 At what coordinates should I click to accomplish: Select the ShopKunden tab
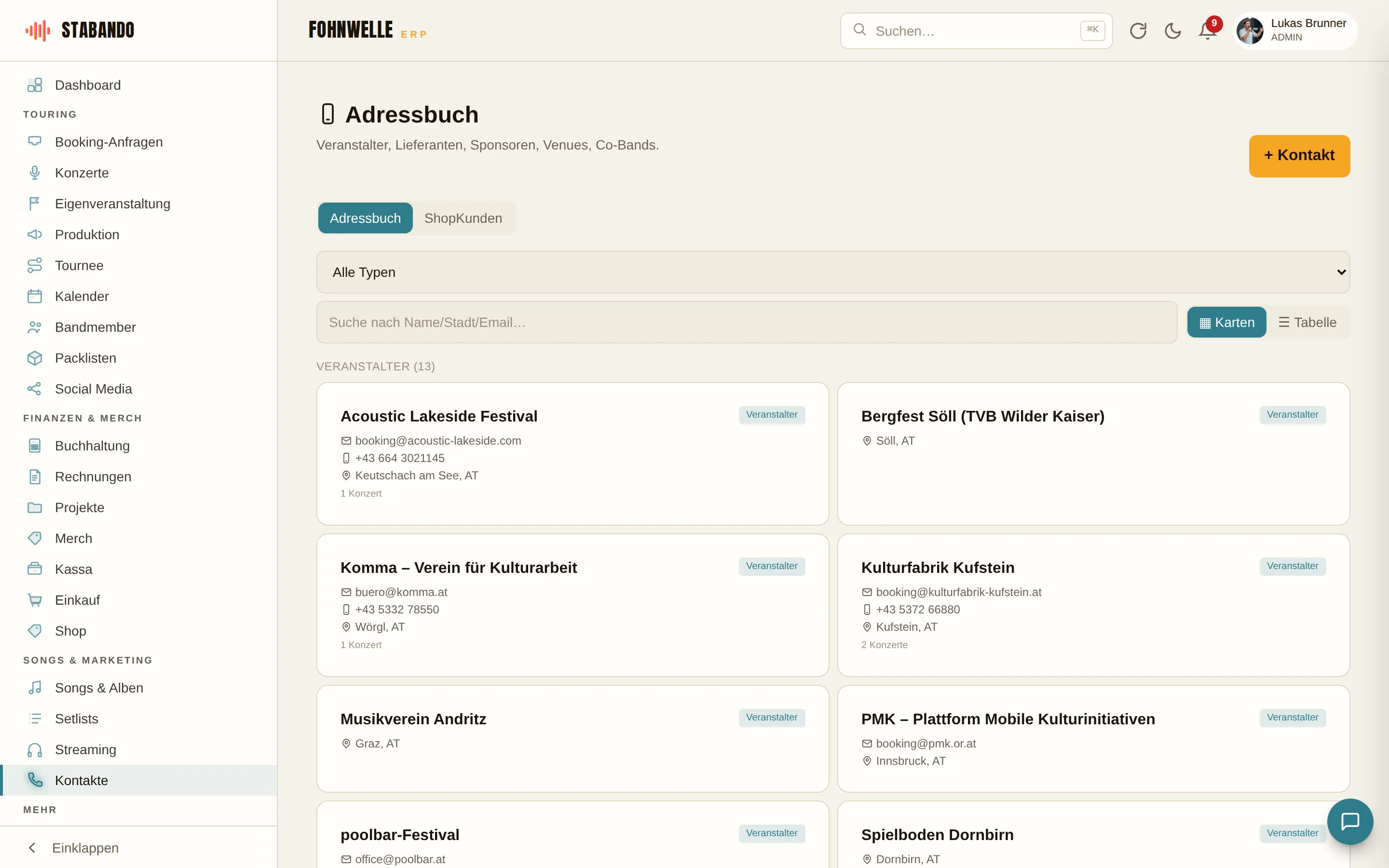pyautogui.click(x=463, y=218)
